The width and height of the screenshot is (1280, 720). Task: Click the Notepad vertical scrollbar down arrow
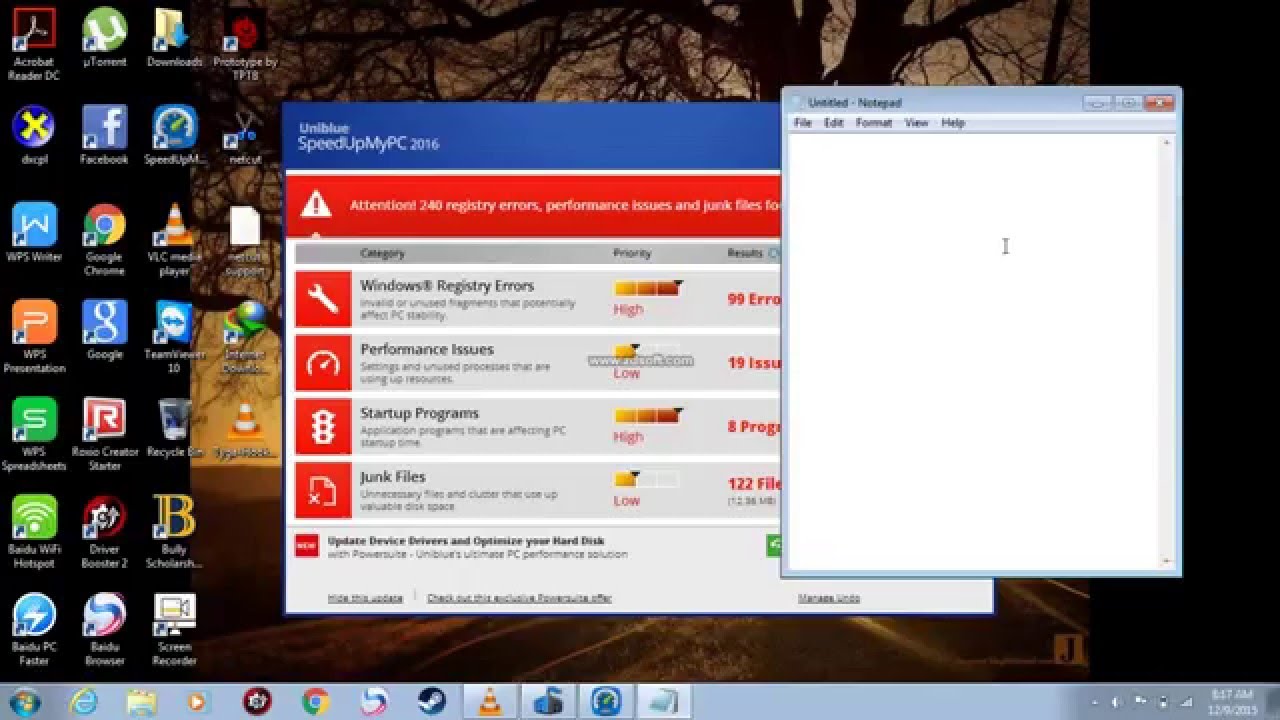[1166, 561]
